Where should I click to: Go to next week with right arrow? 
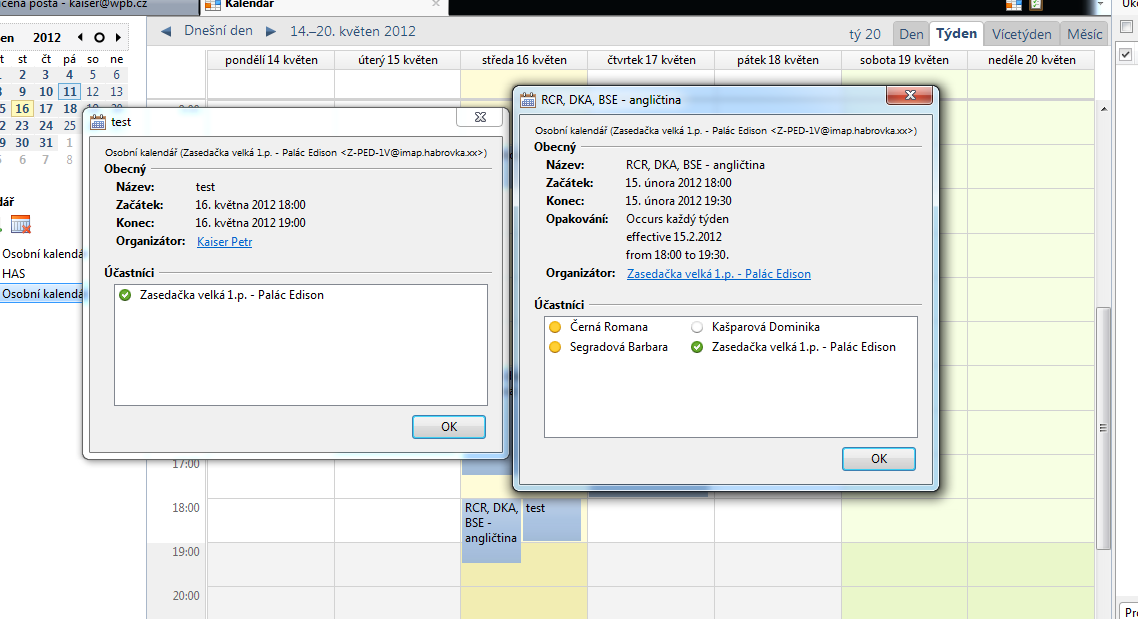click(271, 32)
